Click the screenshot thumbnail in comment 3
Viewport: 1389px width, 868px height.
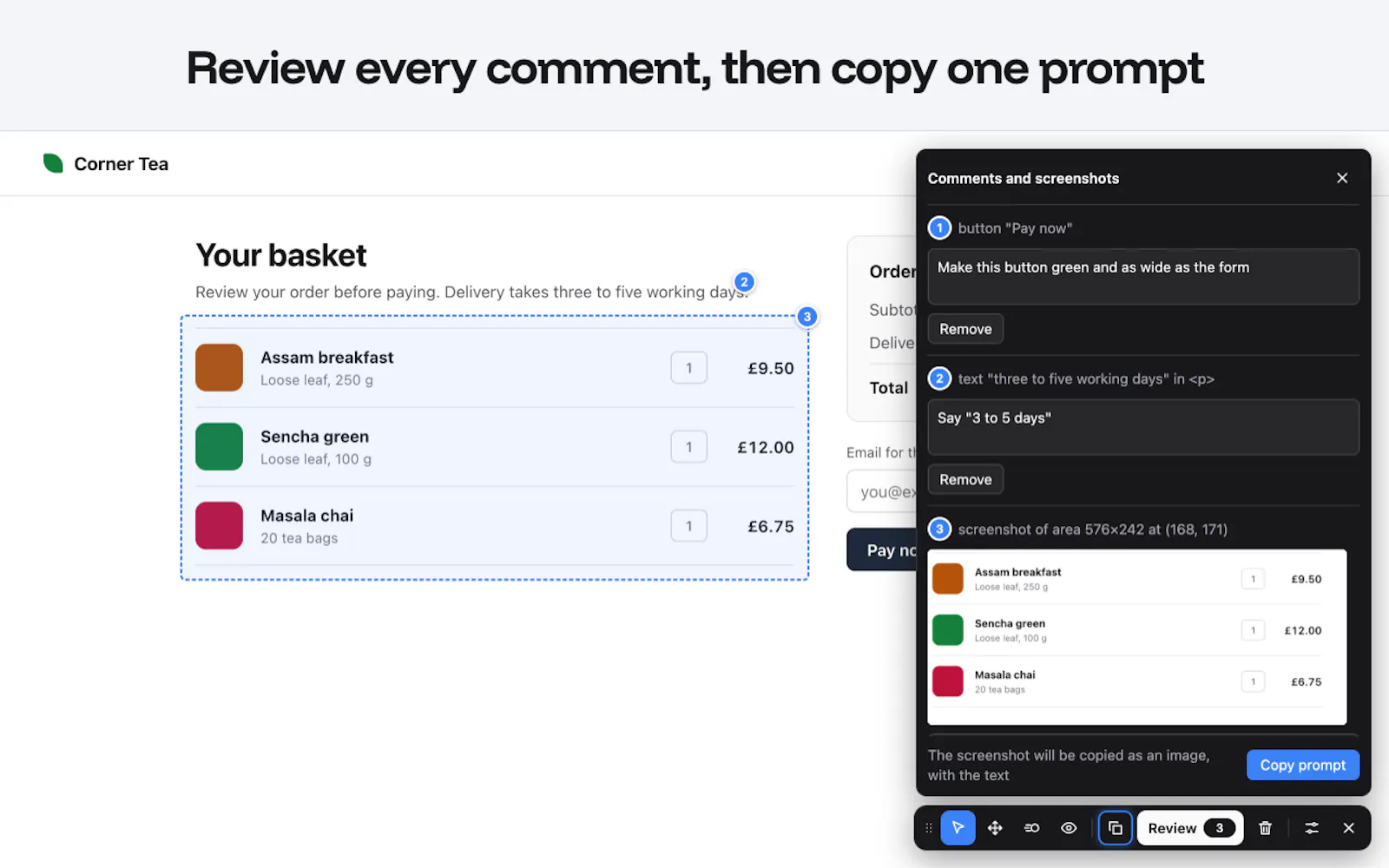click(1137, 637)
